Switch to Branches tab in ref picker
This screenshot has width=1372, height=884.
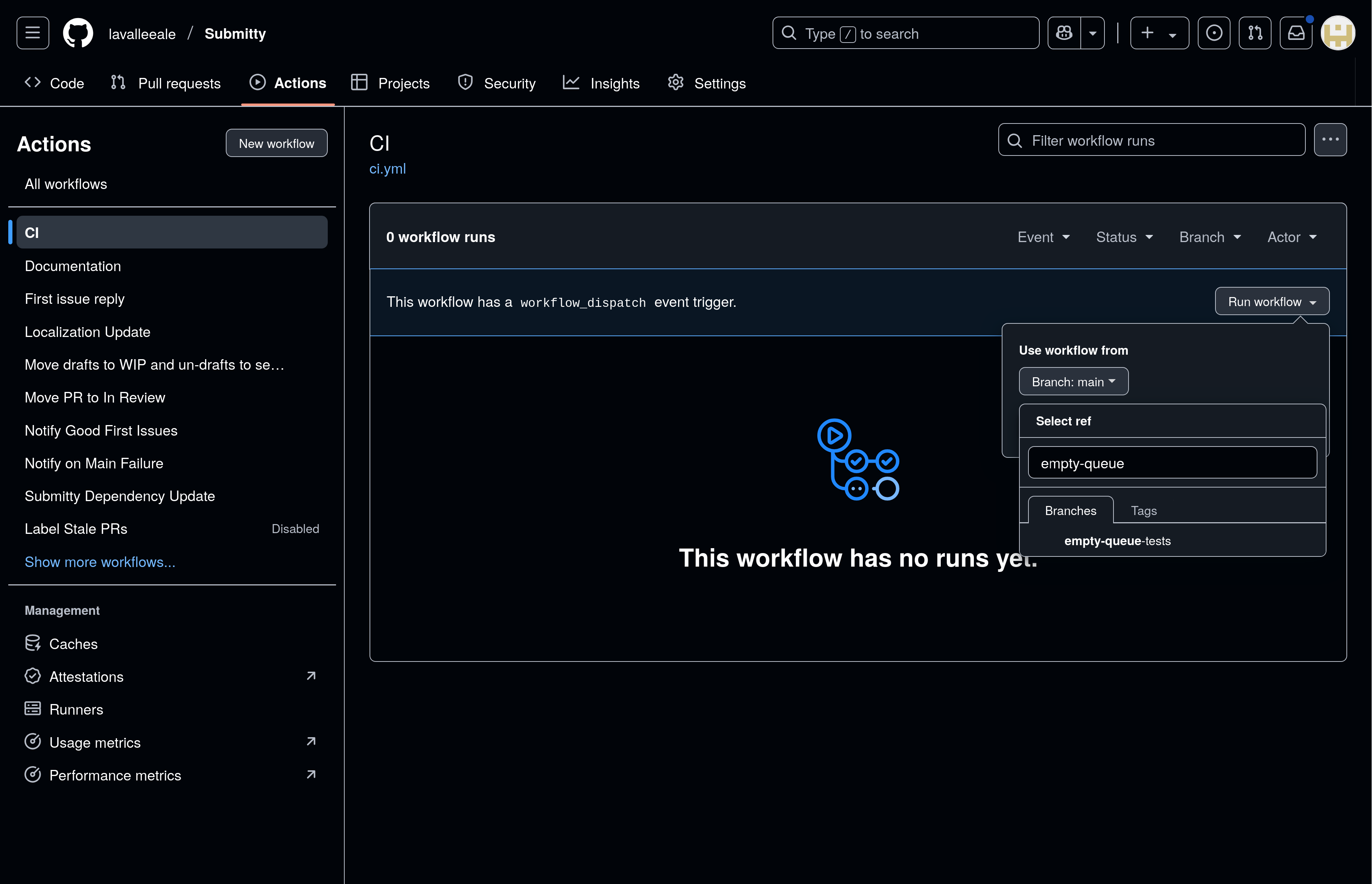tap(1070, 510)
